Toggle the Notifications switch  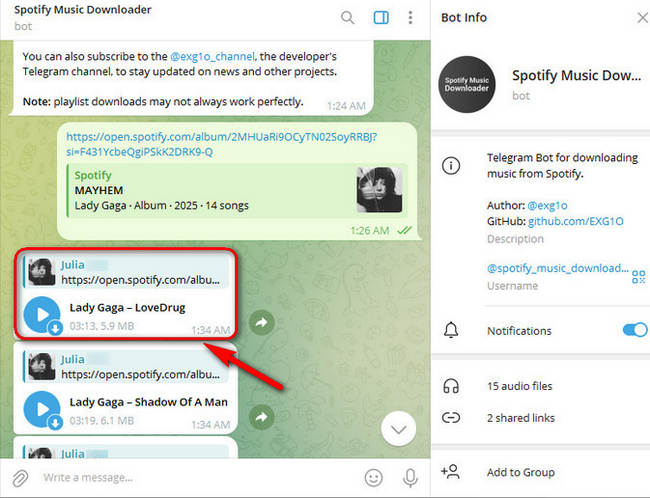click(x=635, y=330)
